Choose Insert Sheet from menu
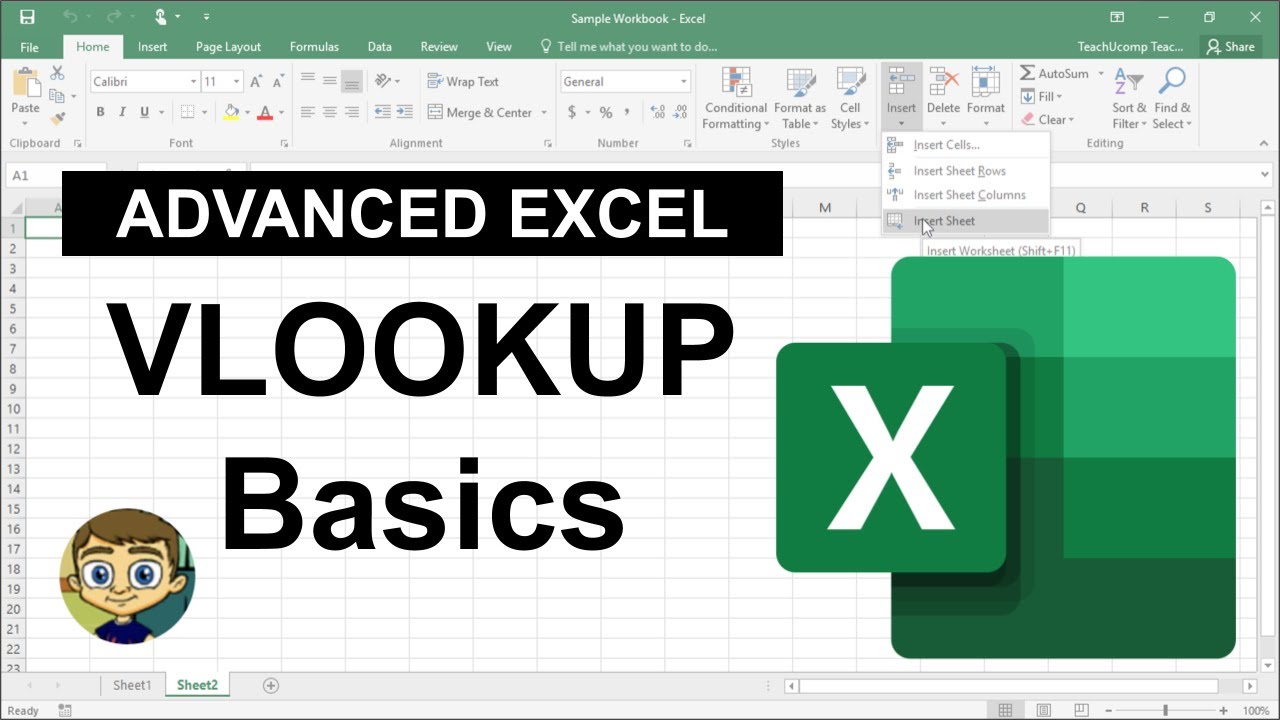The height and width of the screenshot is (720, 1280). pyautogui.click(x=965, y=221)
